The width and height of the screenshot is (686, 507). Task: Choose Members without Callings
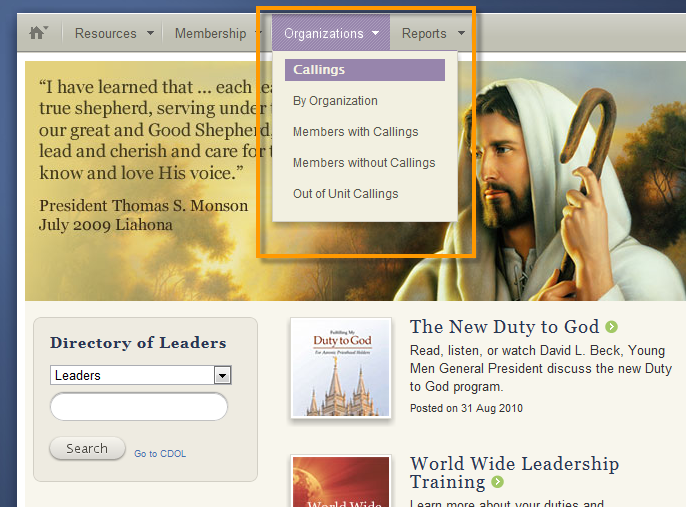364,163
